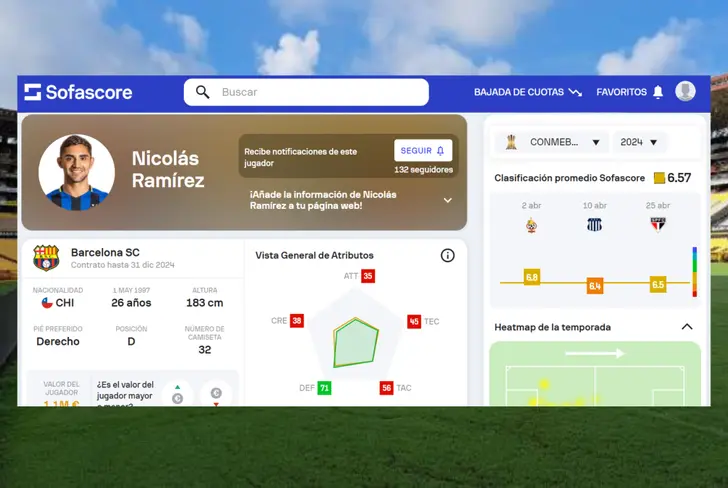
Task: Click Nicolás Ramírez player photo
Action: (x=77, y=172)
